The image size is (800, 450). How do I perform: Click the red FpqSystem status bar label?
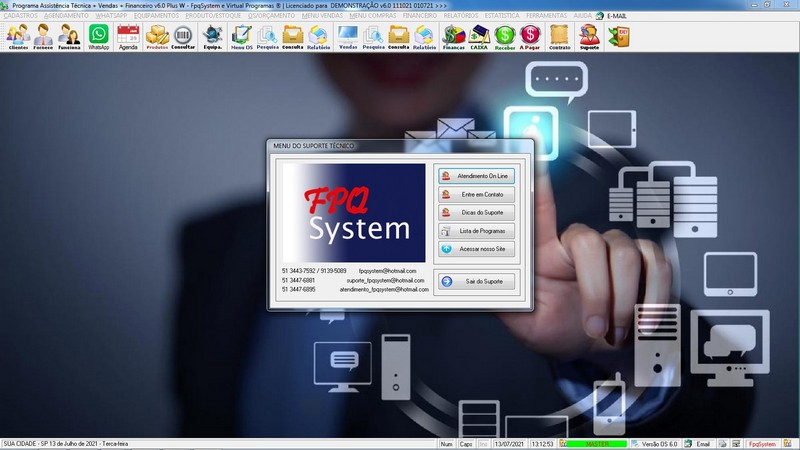point(762,444)
